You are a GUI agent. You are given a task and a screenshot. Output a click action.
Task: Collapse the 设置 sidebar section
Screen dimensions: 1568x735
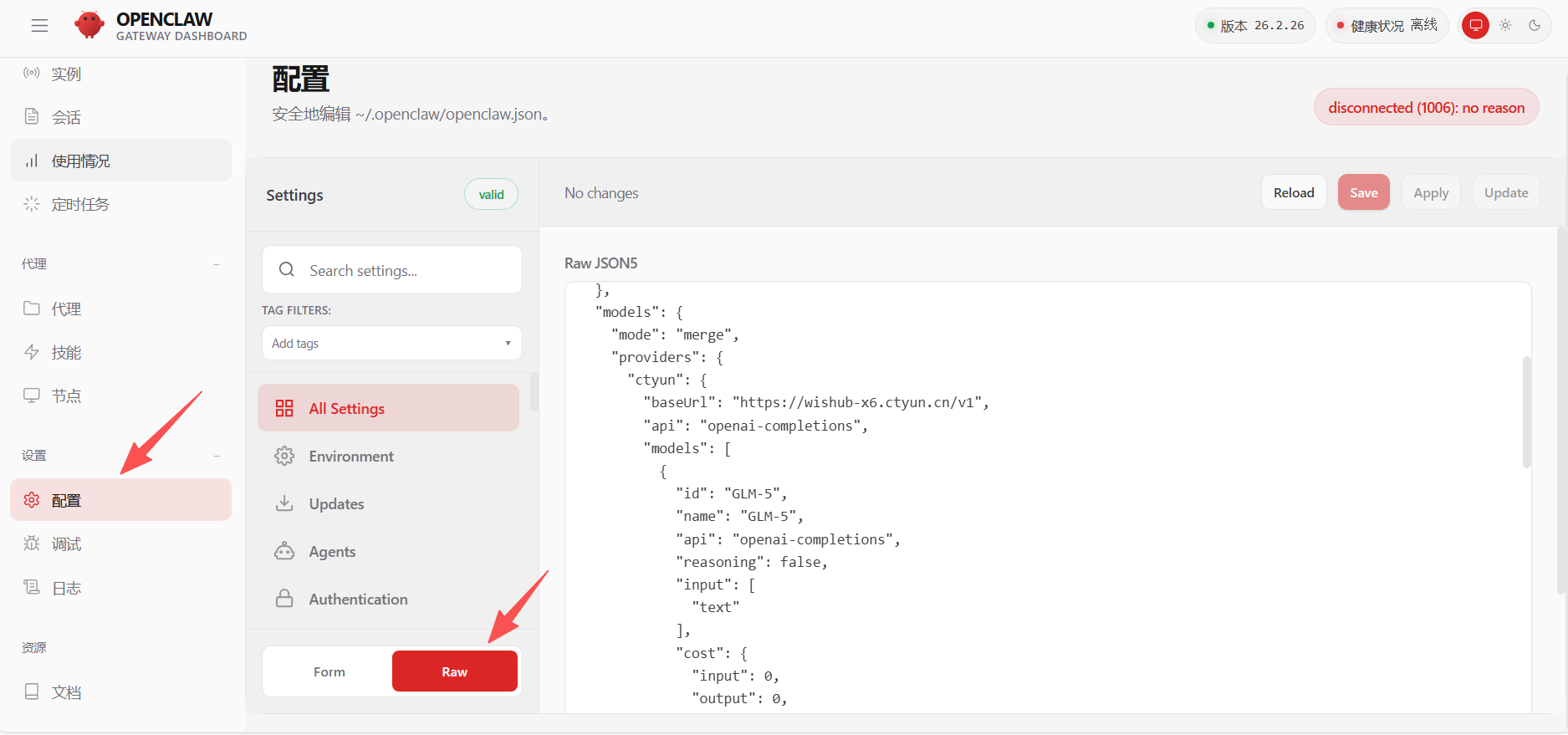coord(217,456)
